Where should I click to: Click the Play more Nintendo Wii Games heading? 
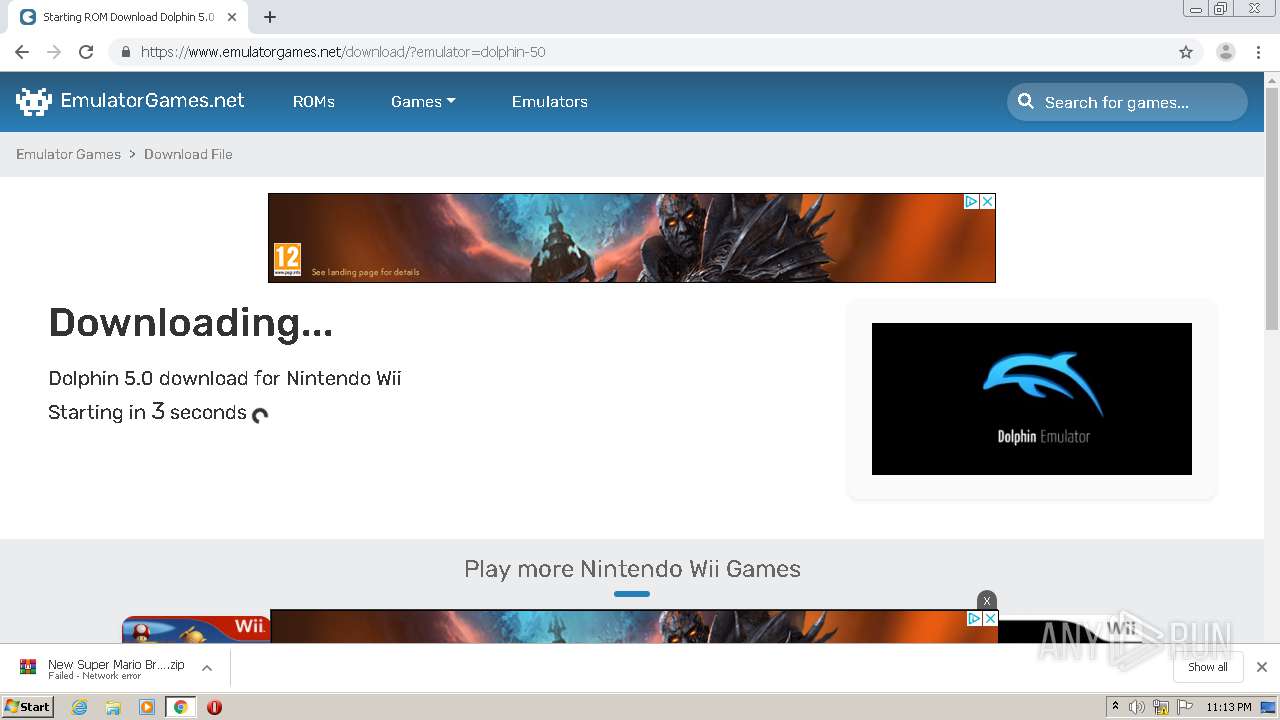[x=632, y=569]
